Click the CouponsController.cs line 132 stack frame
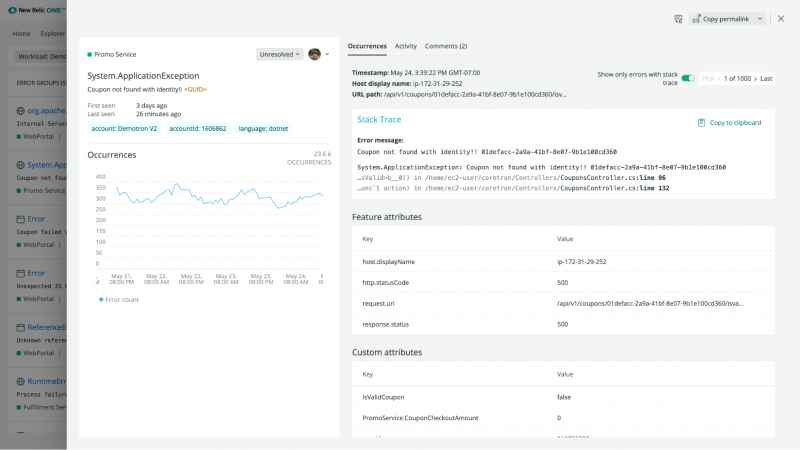This screenshot has width=800, height=450. pos(513,188)
